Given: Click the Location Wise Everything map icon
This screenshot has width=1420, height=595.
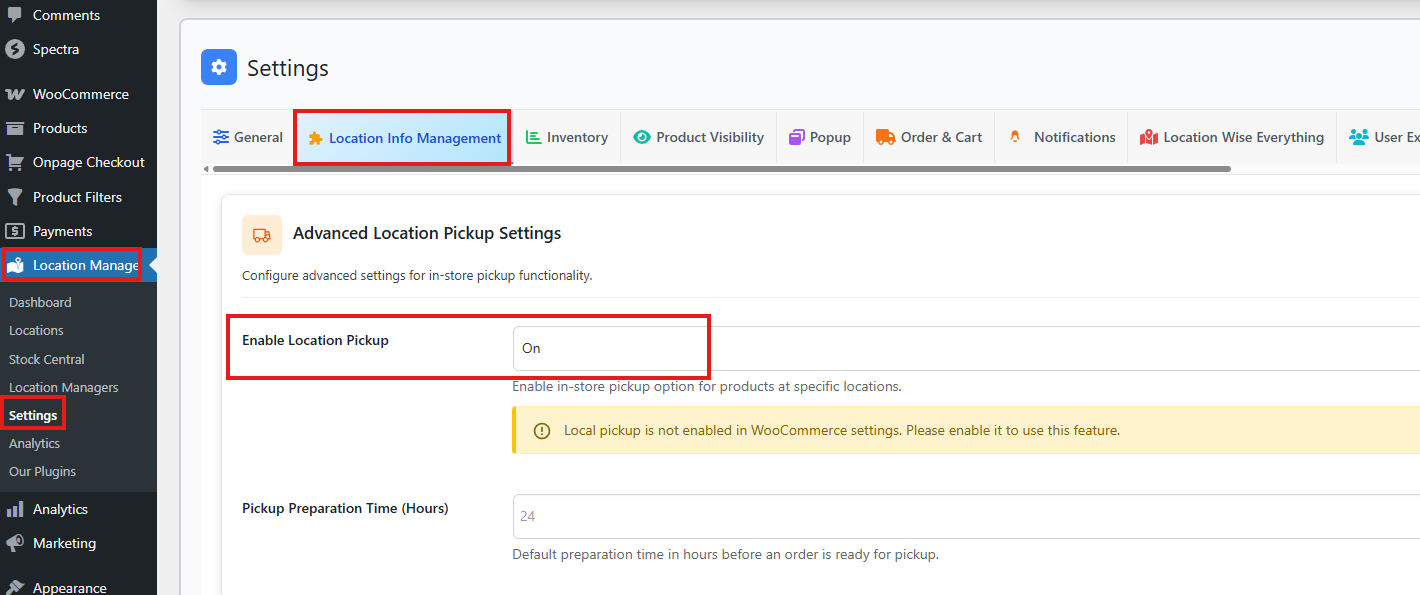Looking at the screenshot, I should (1149, 137).
